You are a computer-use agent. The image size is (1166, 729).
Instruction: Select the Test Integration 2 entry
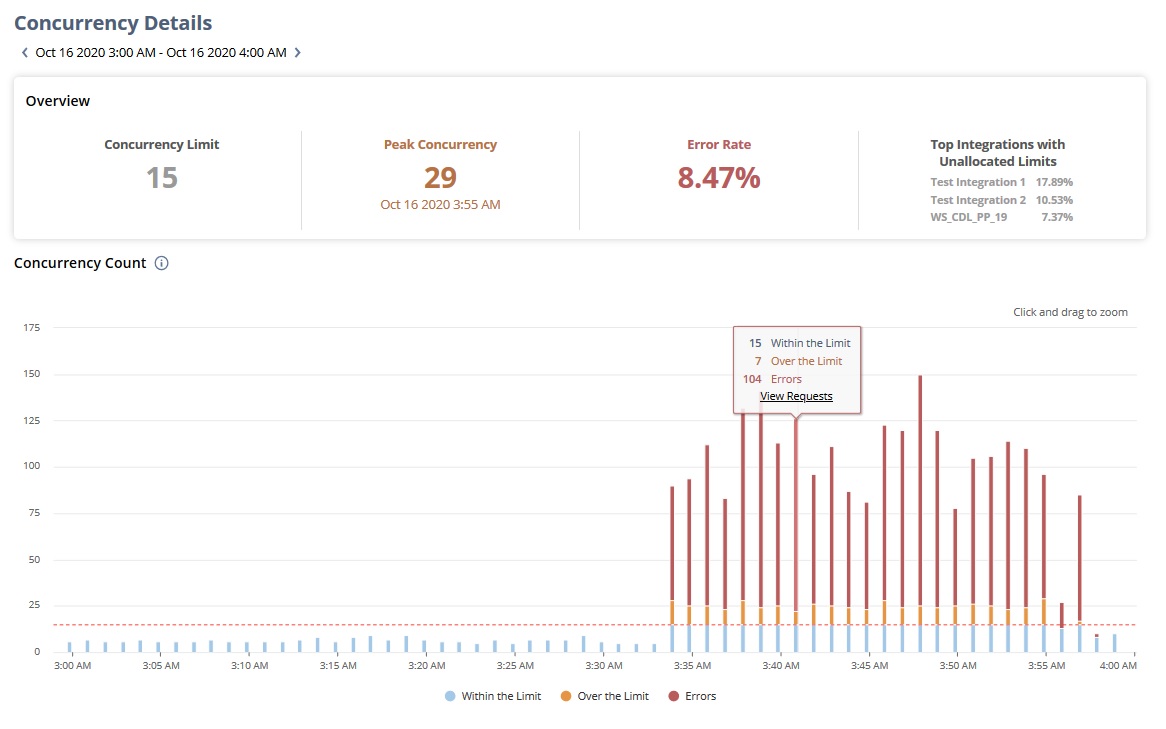pyautogui.click(x=978, y=200)
